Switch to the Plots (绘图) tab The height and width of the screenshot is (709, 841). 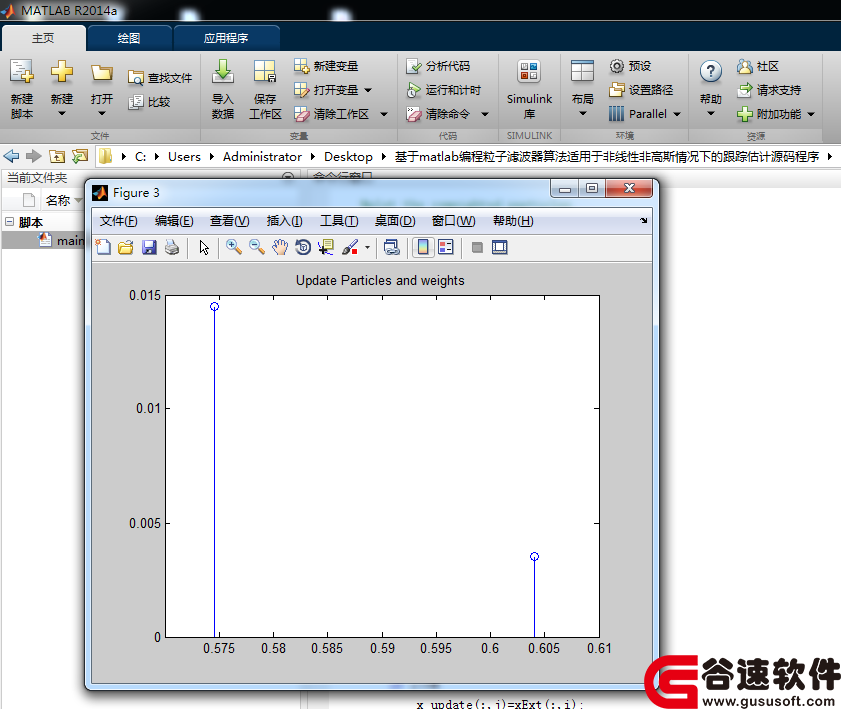pyautogui.click(x=129, y=38)
